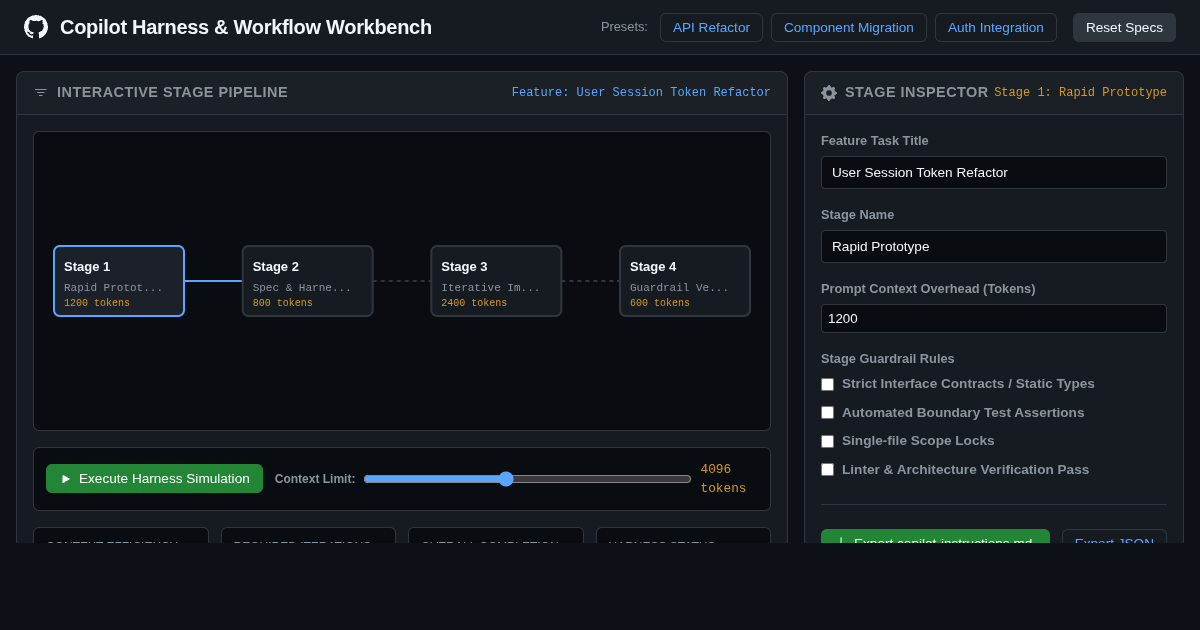Image resolution: width=1200 pixels, height=630 pixels.
Task: Select the Stage 2 Spec & Harness node
Action: [308, 281]
